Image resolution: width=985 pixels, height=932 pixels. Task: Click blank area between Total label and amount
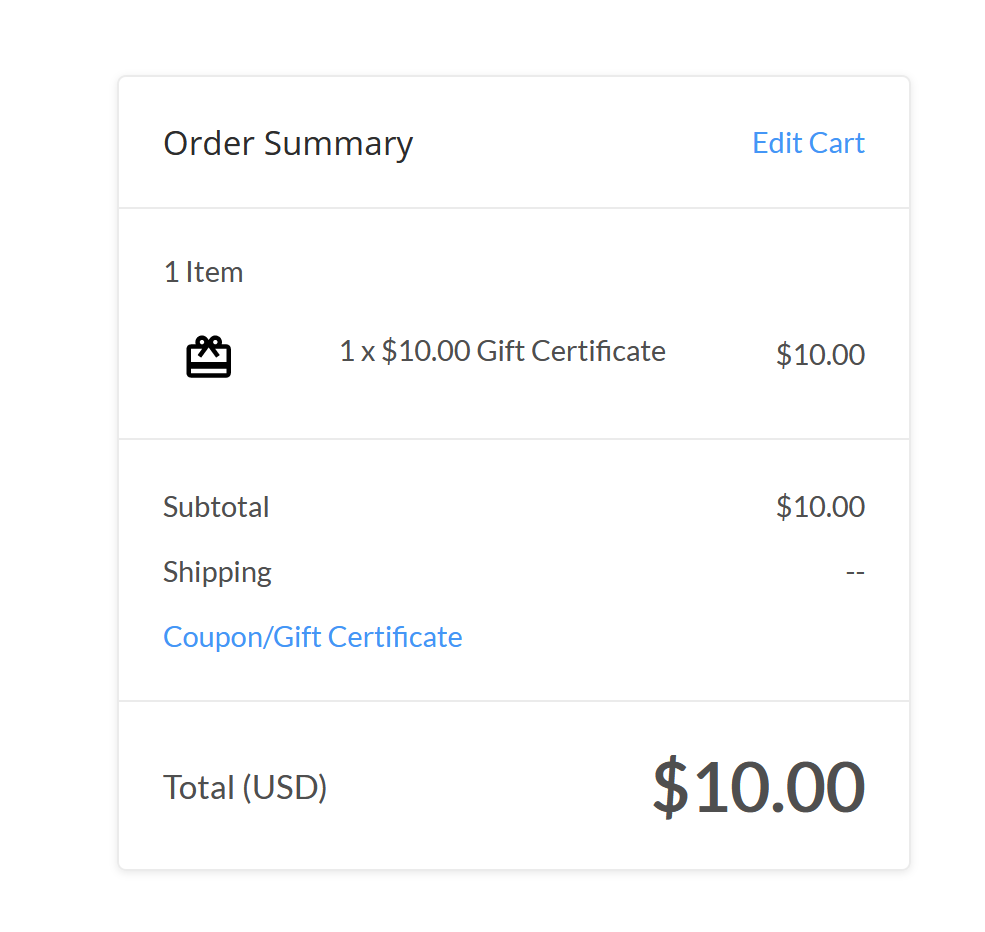[x=490, y=788]
